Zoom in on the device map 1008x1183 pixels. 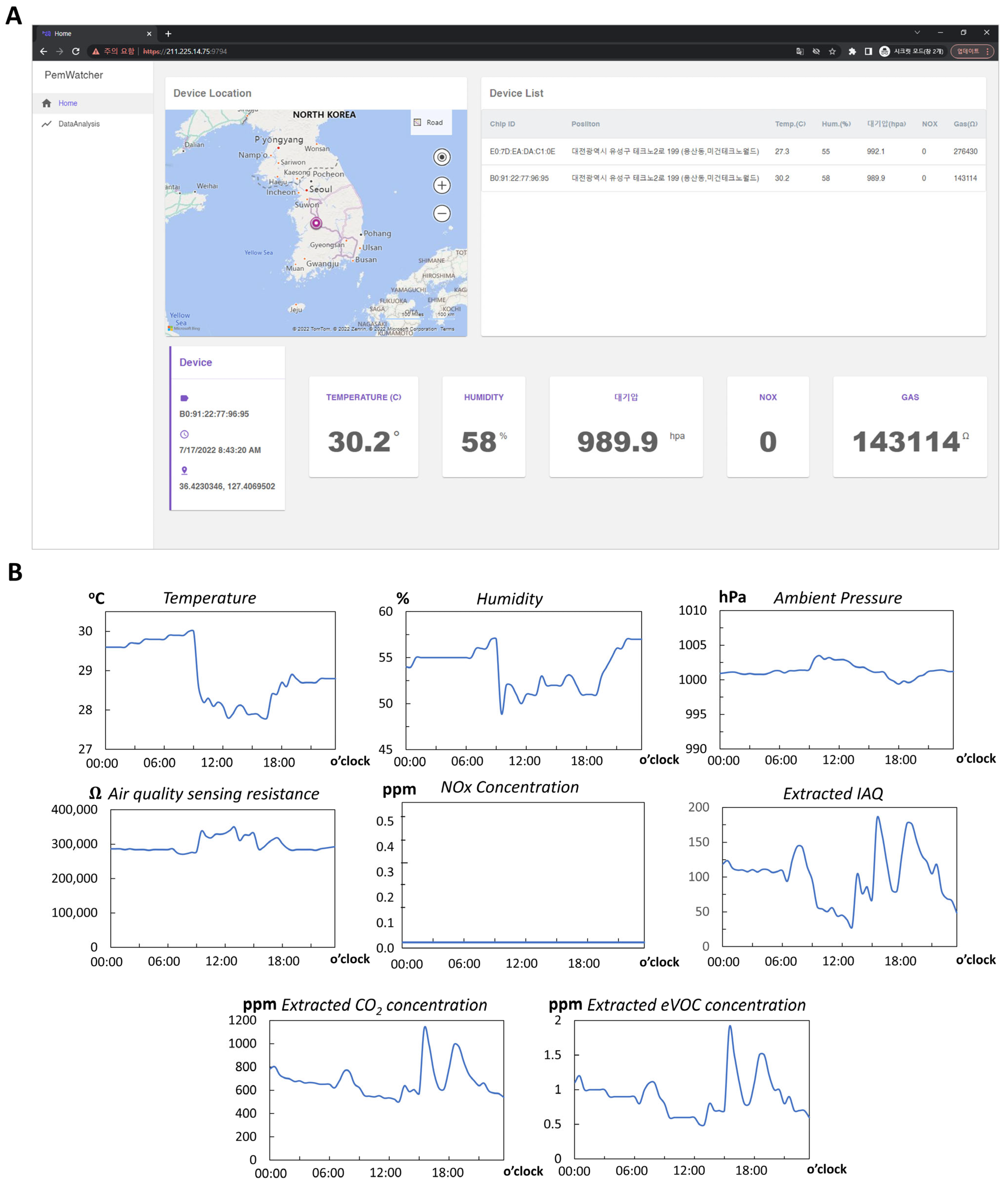(441, 185)
